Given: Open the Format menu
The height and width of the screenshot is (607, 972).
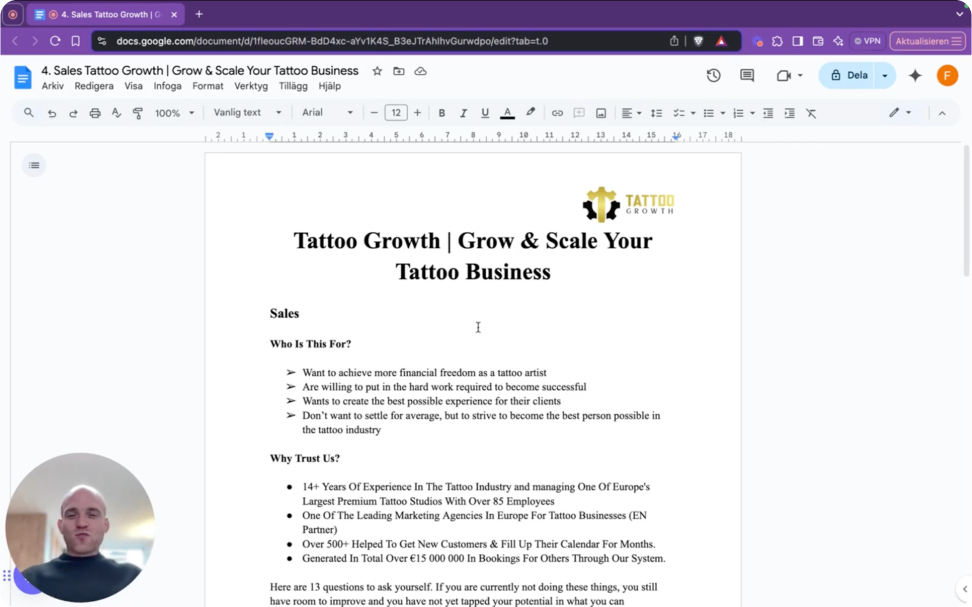Looking at the screenshot, I should 208,86.
